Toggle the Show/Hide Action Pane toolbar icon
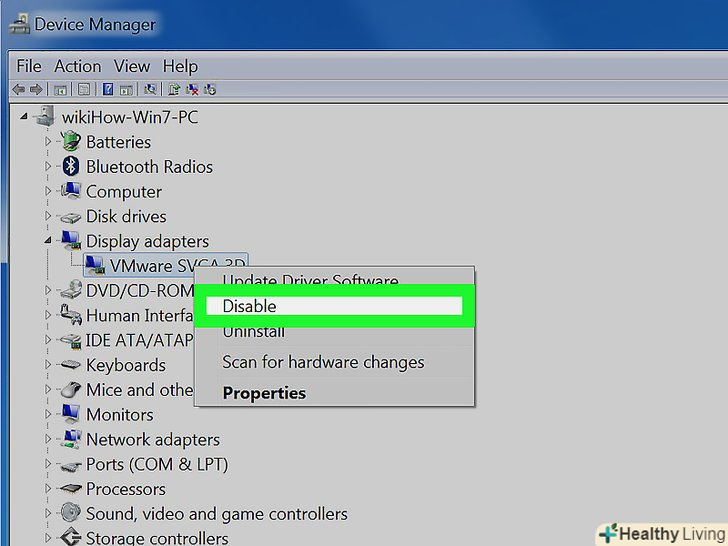Screen dimensions: 728x546 126,90
